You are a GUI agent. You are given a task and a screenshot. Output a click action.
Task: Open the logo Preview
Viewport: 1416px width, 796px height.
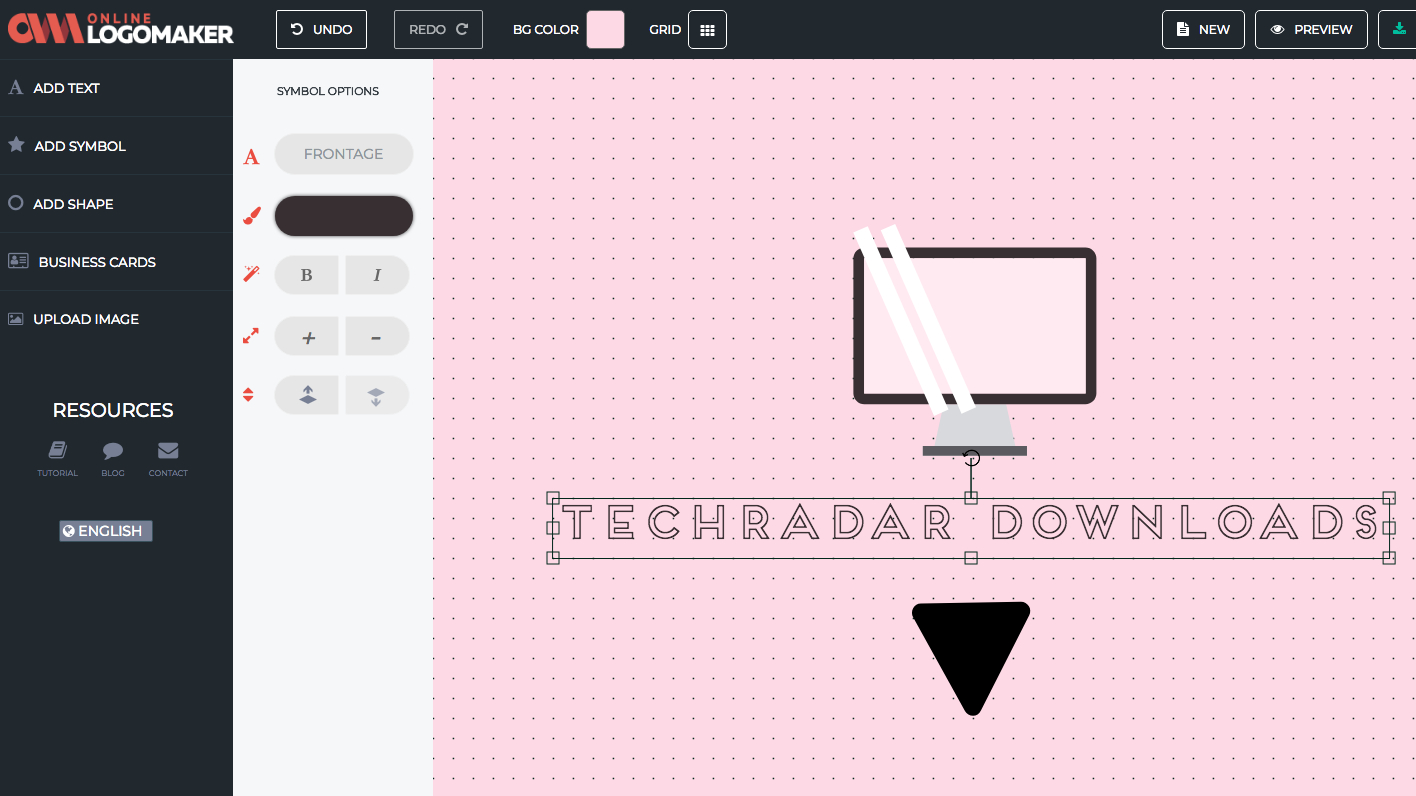1311,29
